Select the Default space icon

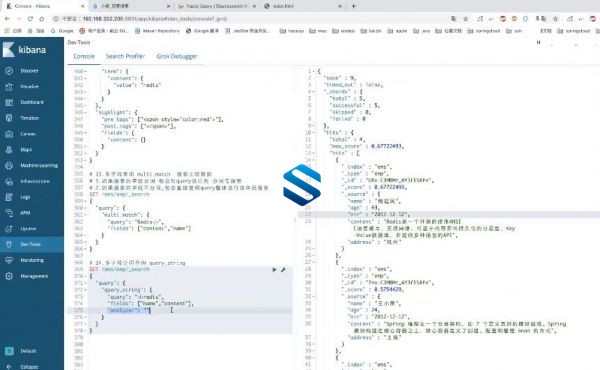[9, 350]
